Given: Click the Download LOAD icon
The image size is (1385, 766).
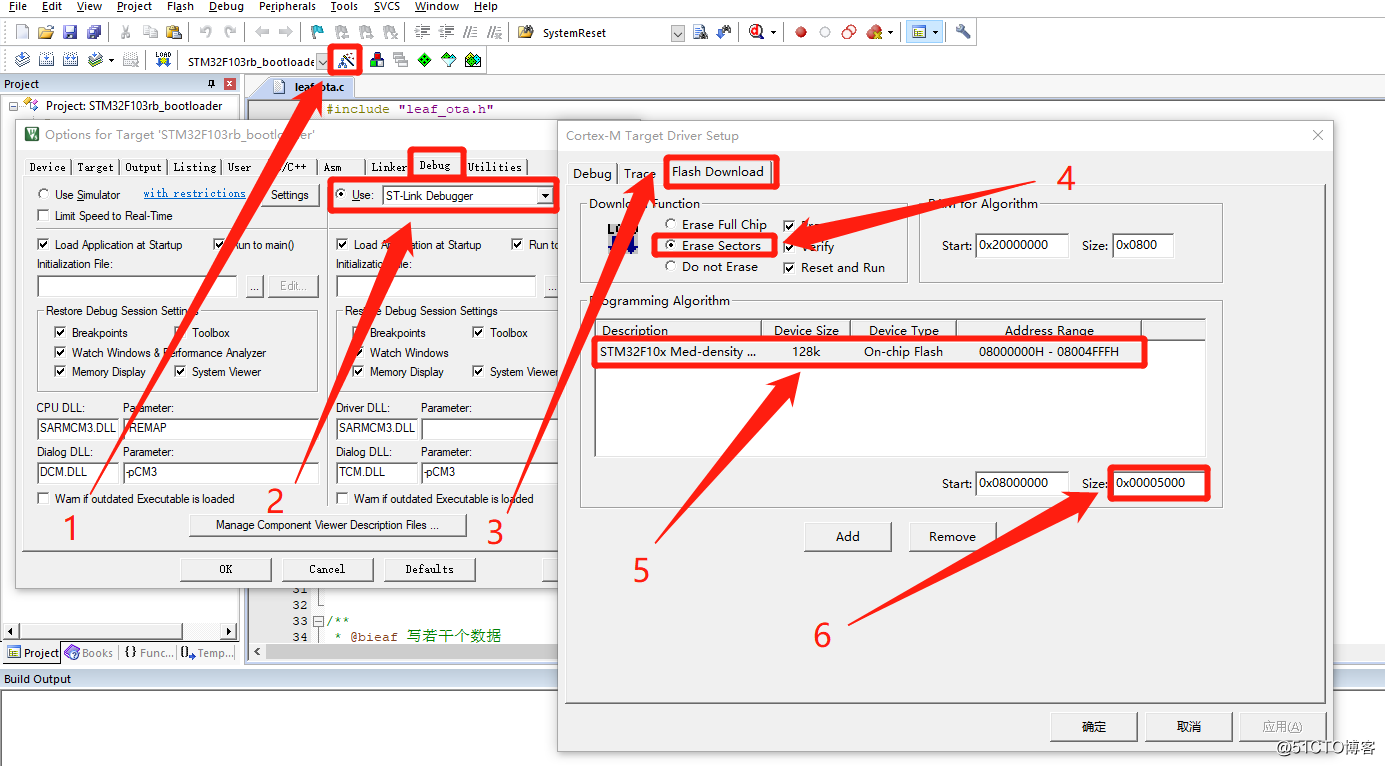Looking at the screenshot, I should [163, 60].
